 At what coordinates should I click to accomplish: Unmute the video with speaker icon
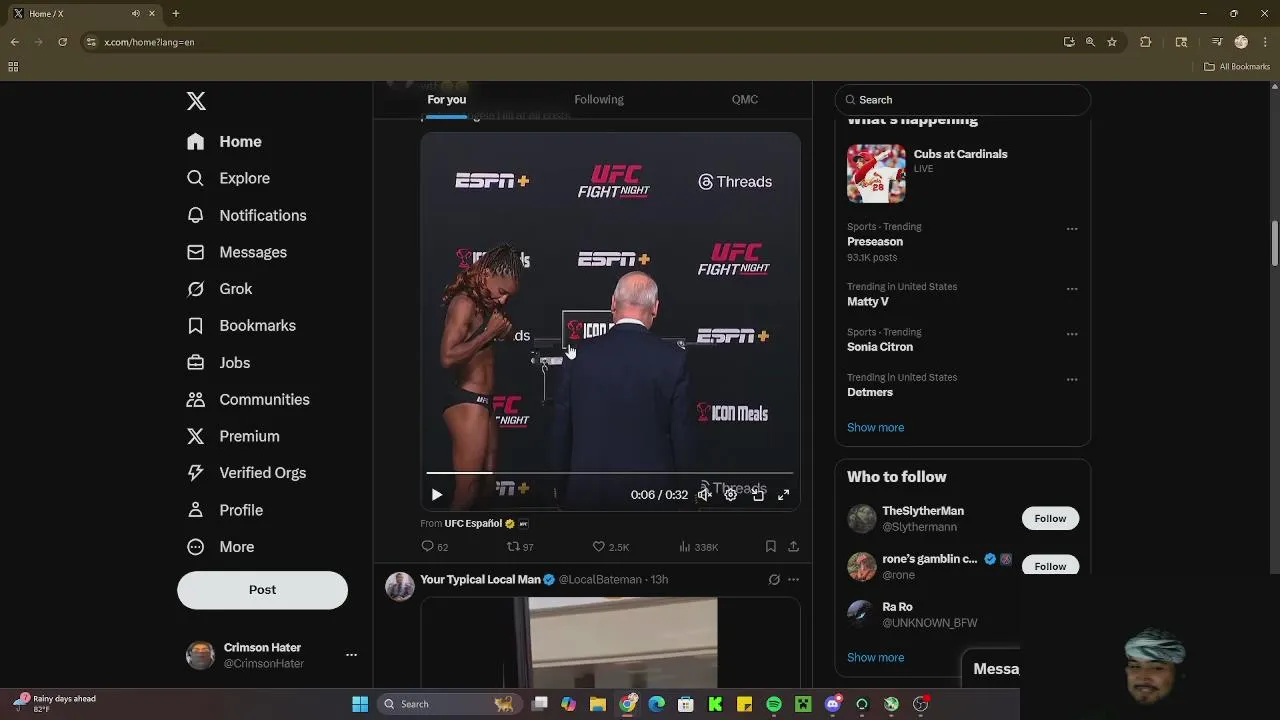[x=704, y=495]
